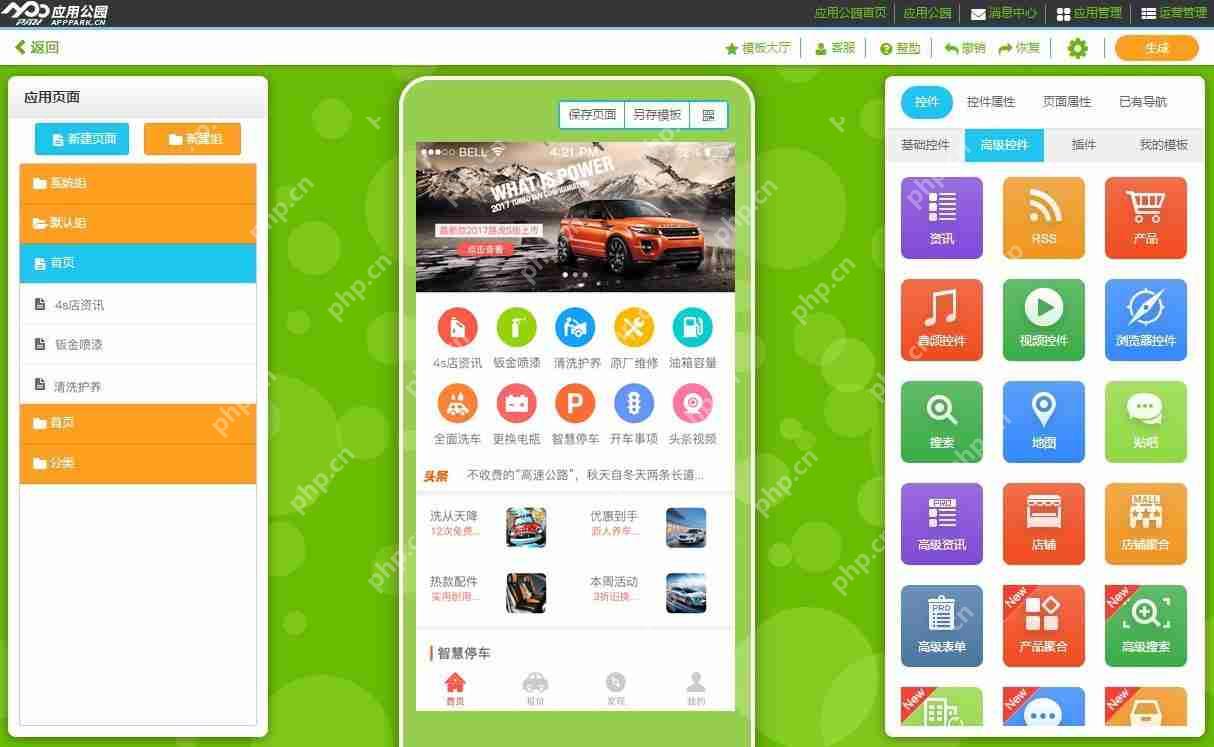Select the 浏览器控件 browser control
1214x747 pixels.
click(x=1145, y=319)
